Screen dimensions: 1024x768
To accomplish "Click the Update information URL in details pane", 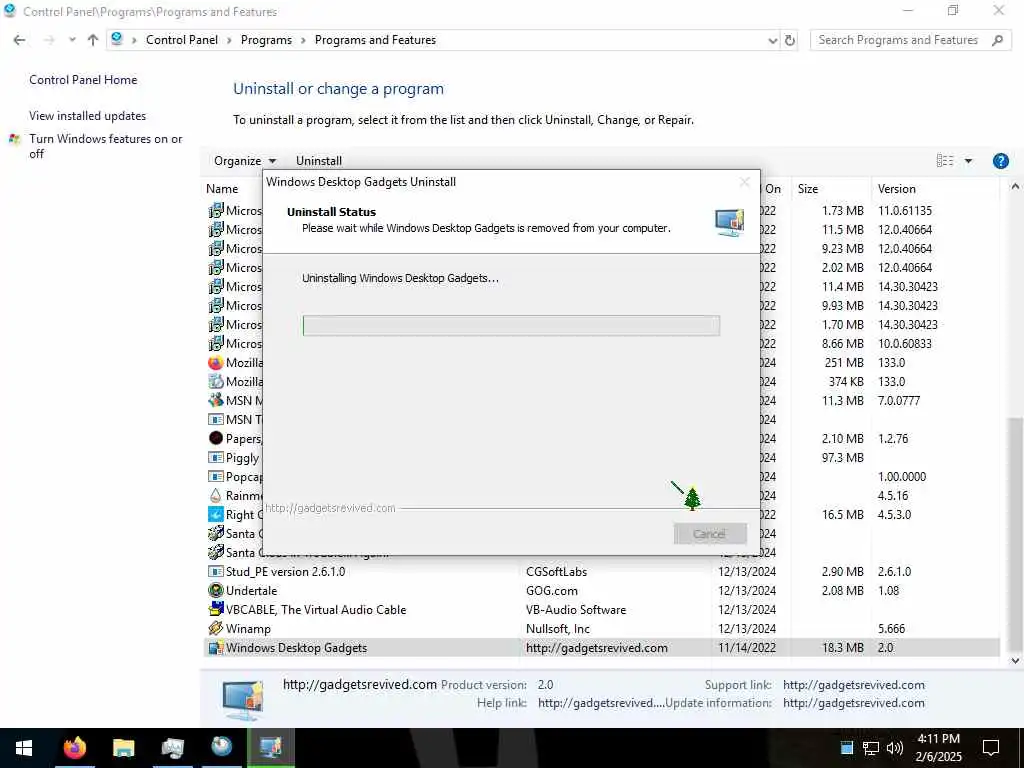I will (854, 703).
